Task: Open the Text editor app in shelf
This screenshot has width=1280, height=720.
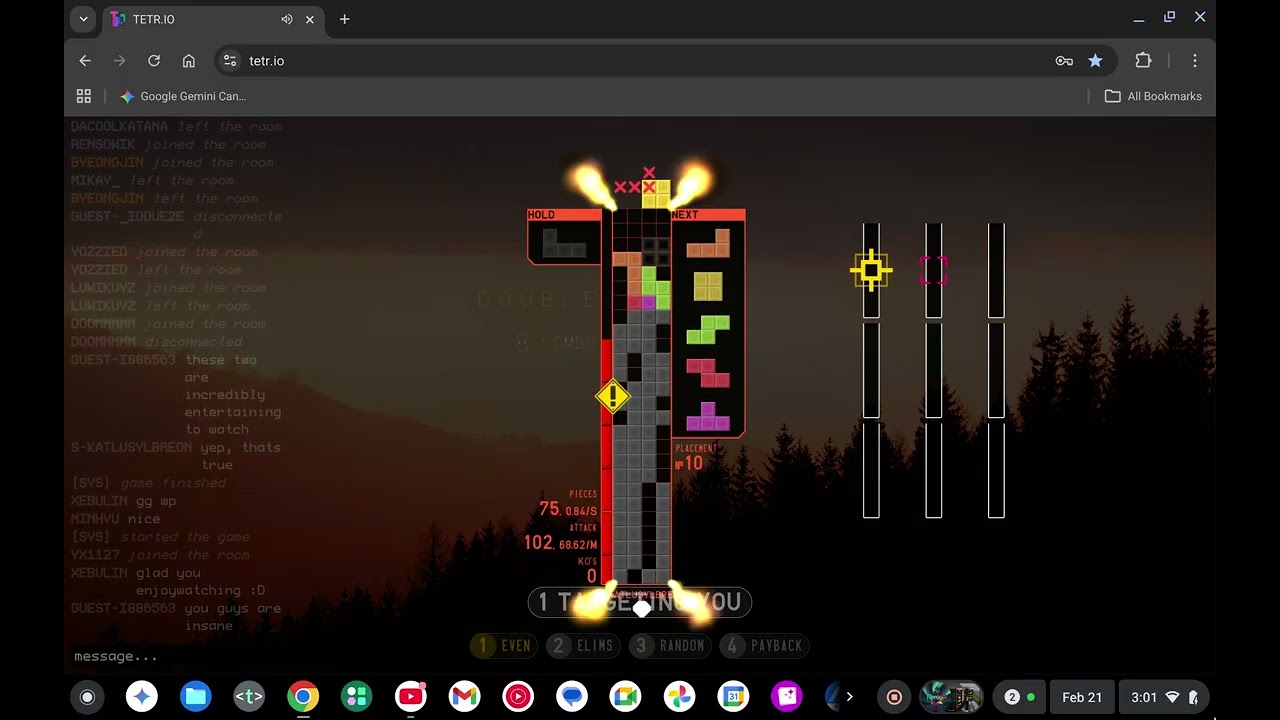Action: (249, 697)
